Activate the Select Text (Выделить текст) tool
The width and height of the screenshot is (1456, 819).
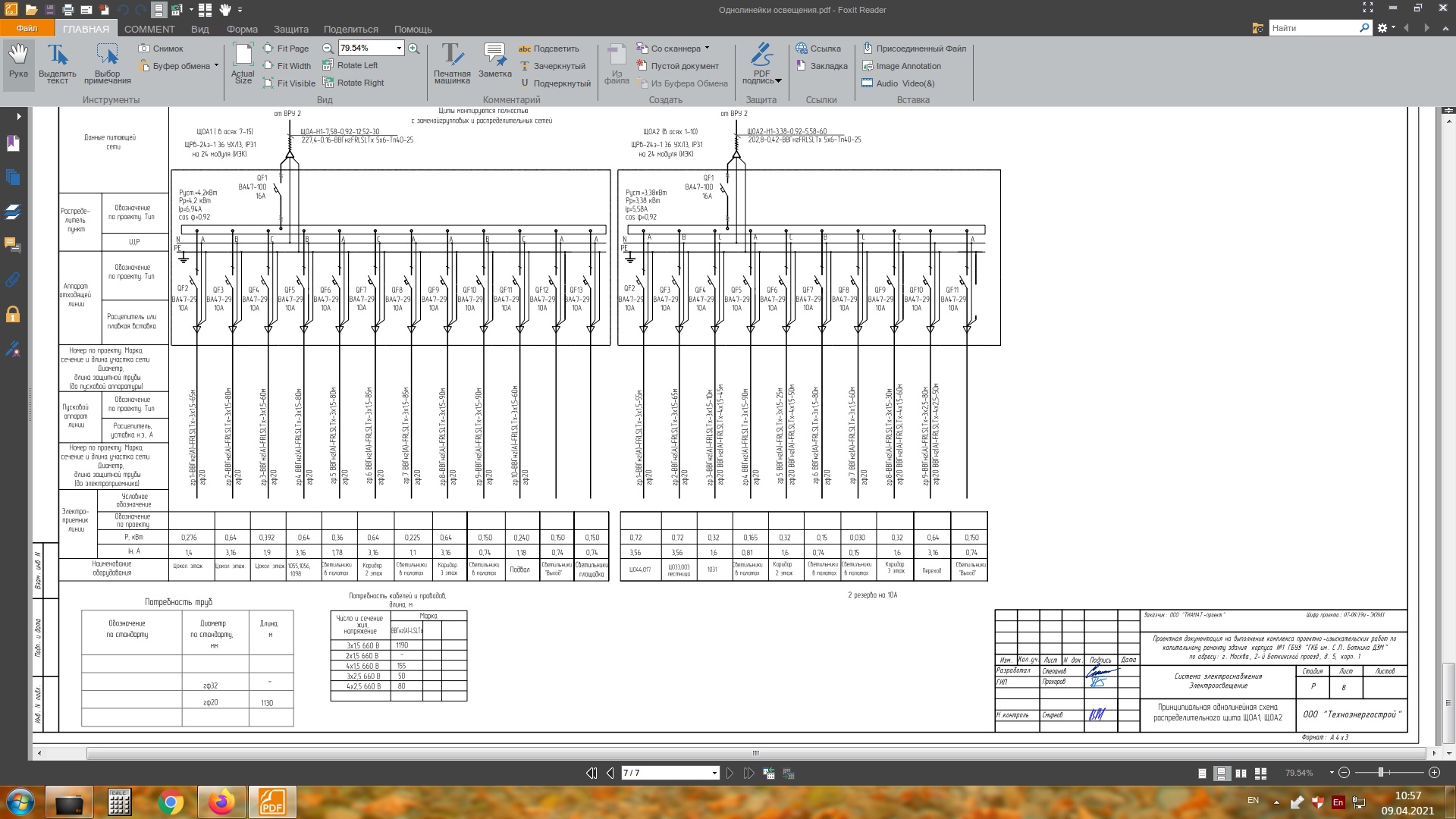[x=58, y=64]
